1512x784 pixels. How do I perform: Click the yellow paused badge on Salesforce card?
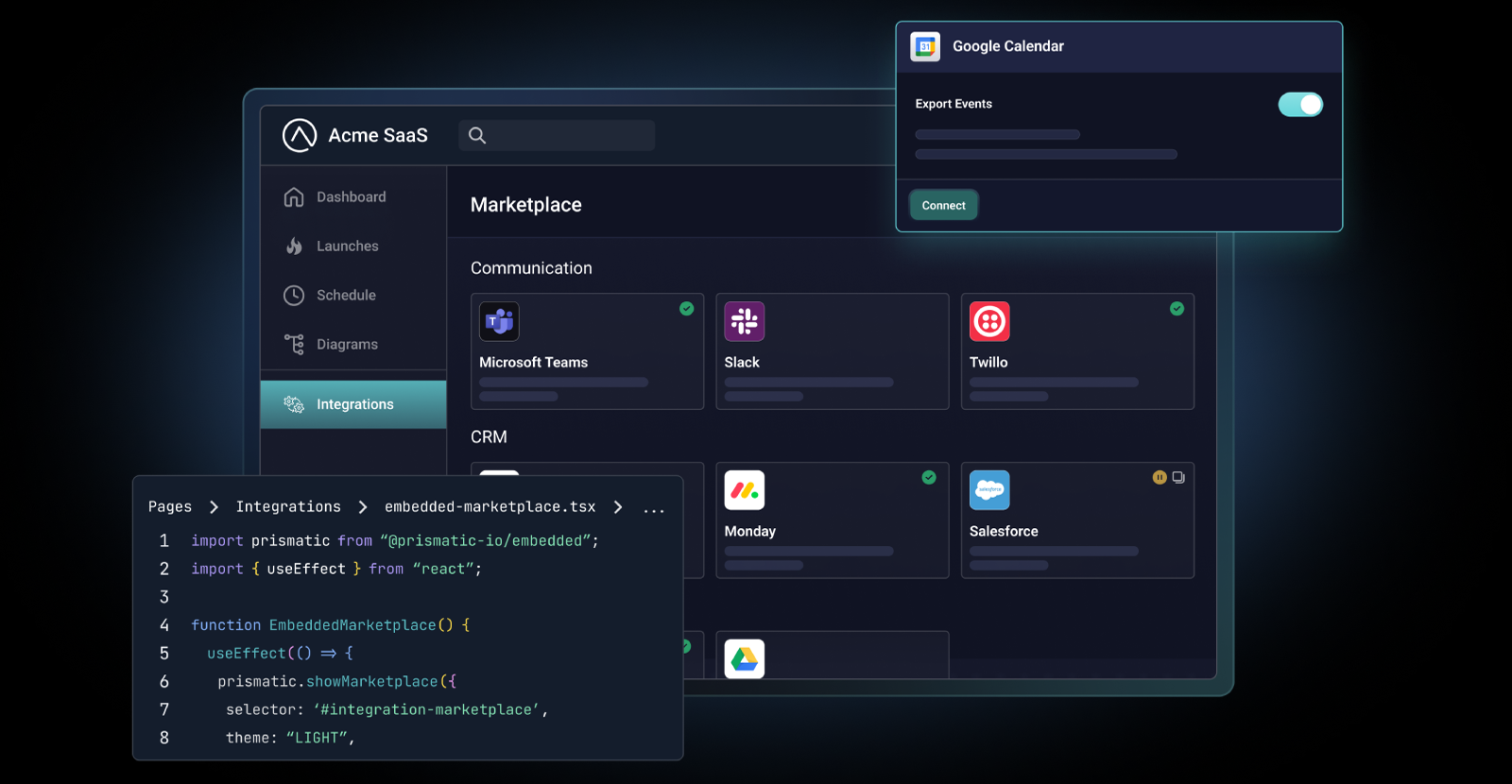coord(1160,477)
